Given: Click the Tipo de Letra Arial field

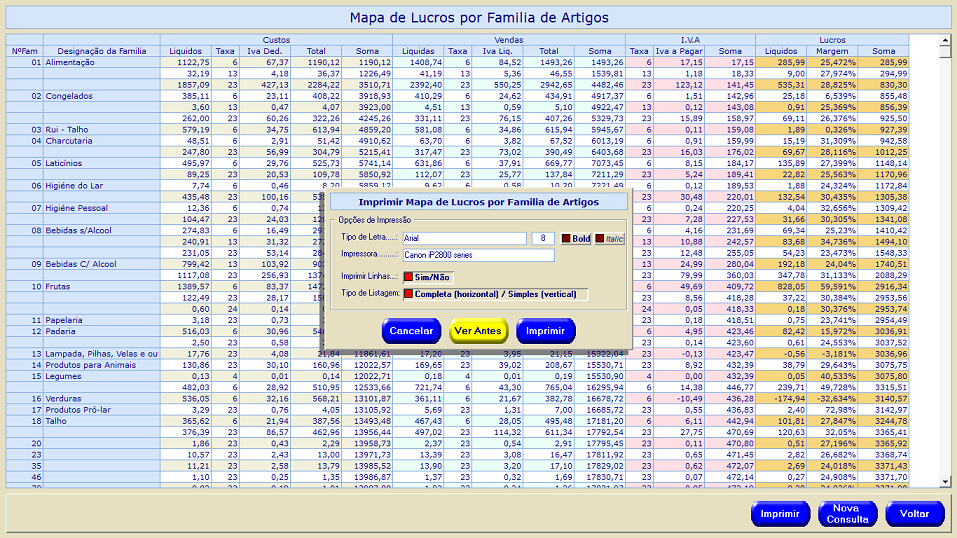Looking at the screenshot, I should tap(464, 239).
